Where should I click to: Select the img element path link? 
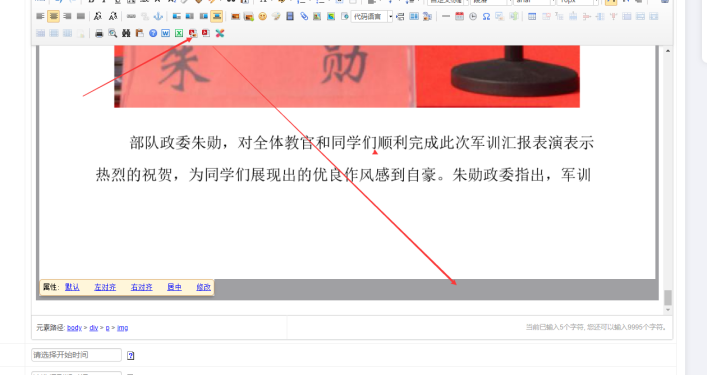point(123,328)
